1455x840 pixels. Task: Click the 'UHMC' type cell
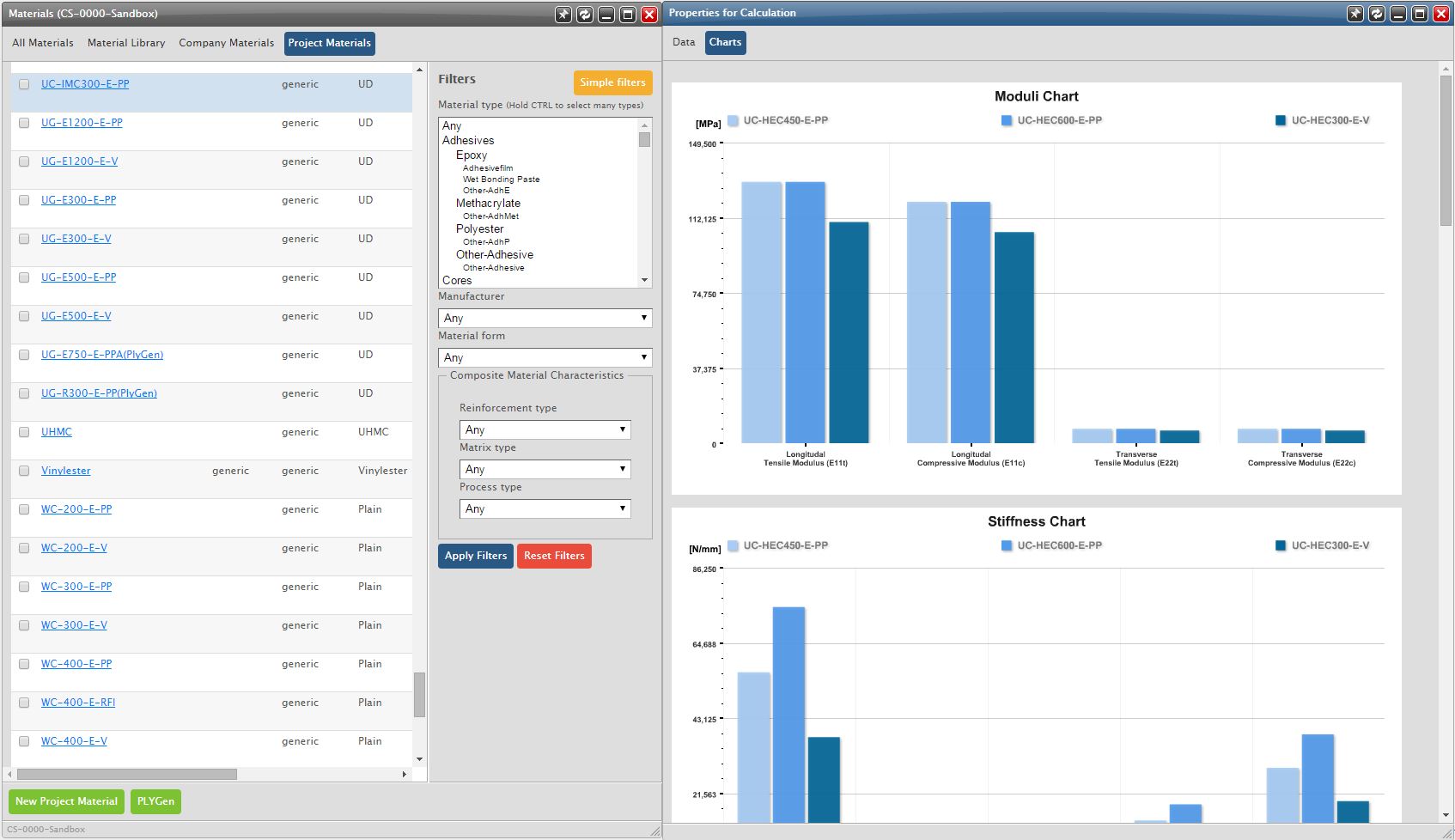coord(374,432)
